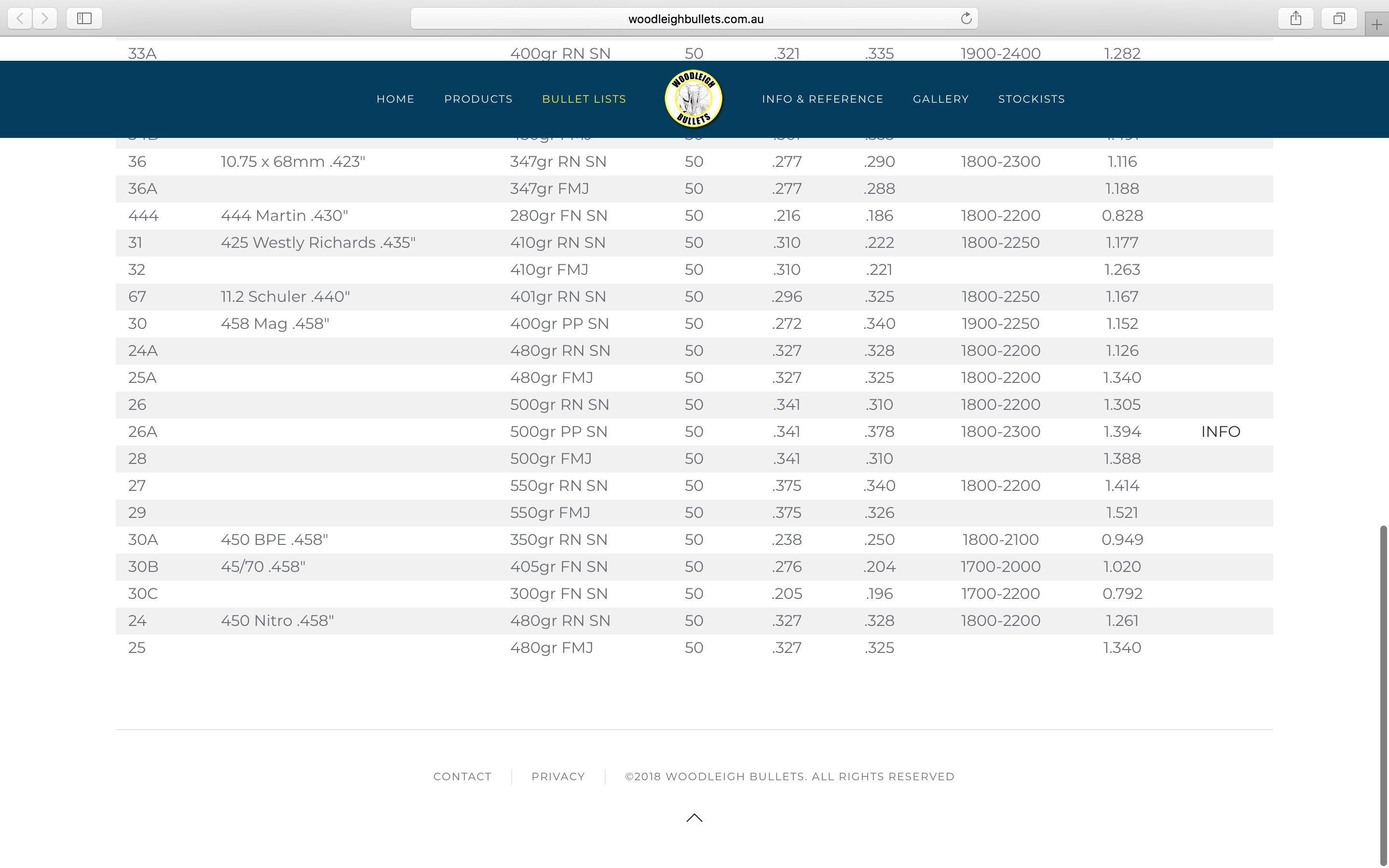1389x868 pixels.
Task: Click the 2018 Woodleigh Bullets copyright text
Action: pyautogui.click(x=790, y=776)
